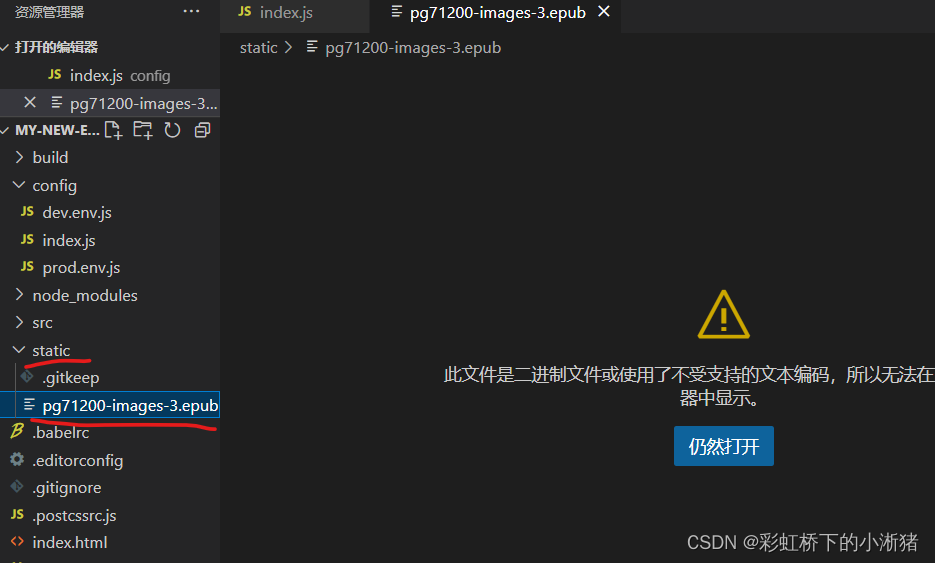The image size is (935, 563).
Task: Click the git icon beside .gitignore
Action: coord(17,487)
